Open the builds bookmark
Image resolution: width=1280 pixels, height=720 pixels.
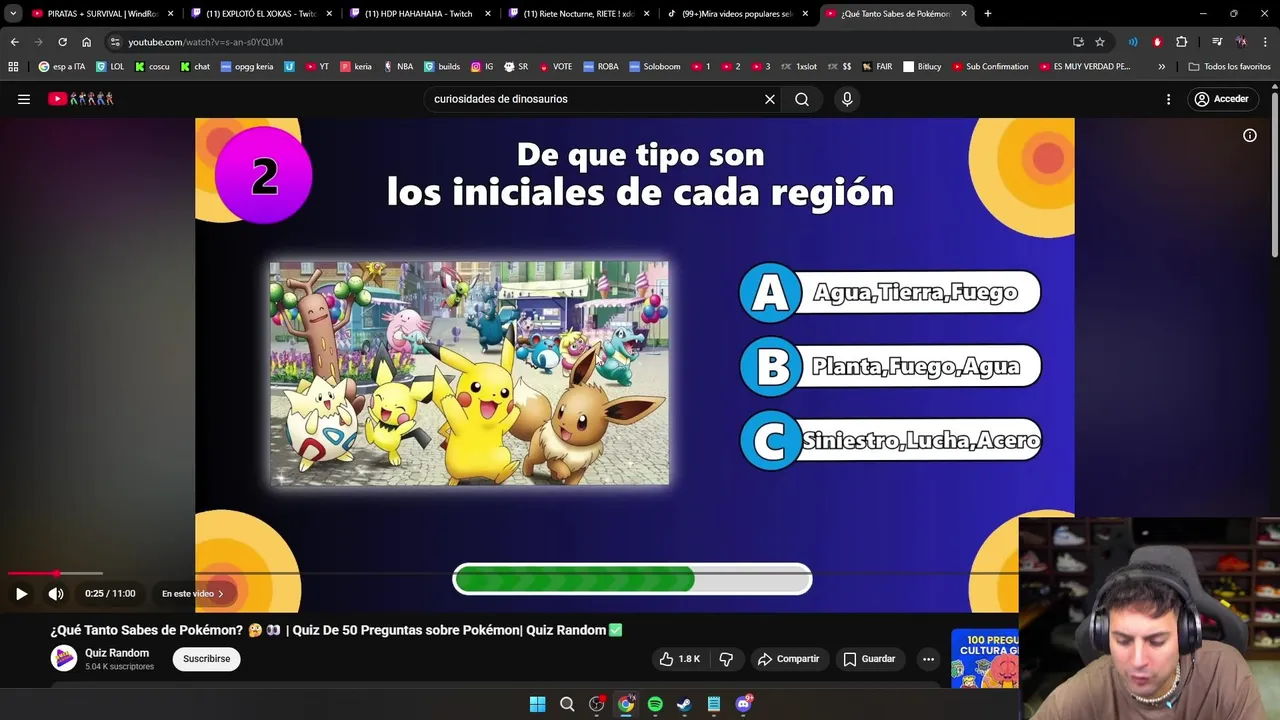(x=442, y=67)
